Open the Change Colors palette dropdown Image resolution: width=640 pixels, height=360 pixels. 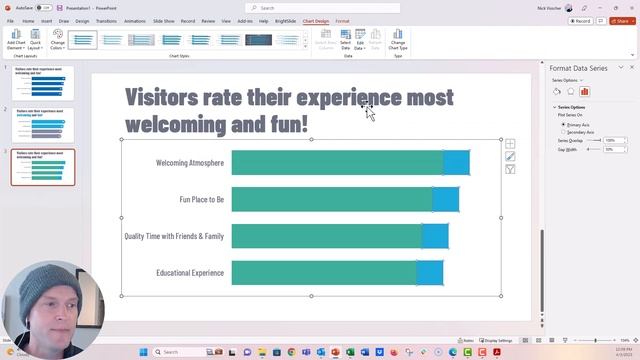click(x=58, y=40)
